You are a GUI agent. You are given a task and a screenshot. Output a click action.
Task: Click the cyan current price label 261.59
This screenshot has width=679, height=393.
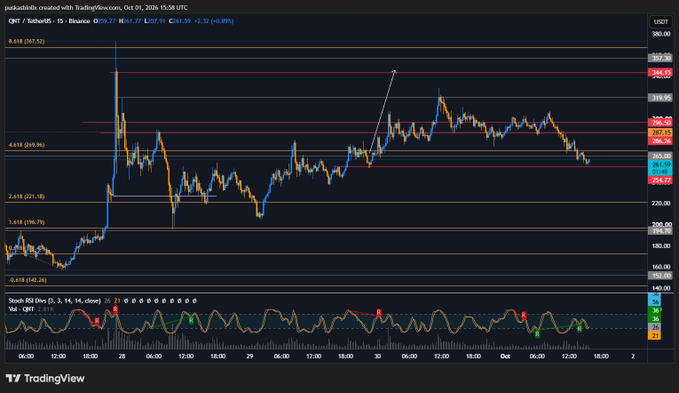point(660,164)
